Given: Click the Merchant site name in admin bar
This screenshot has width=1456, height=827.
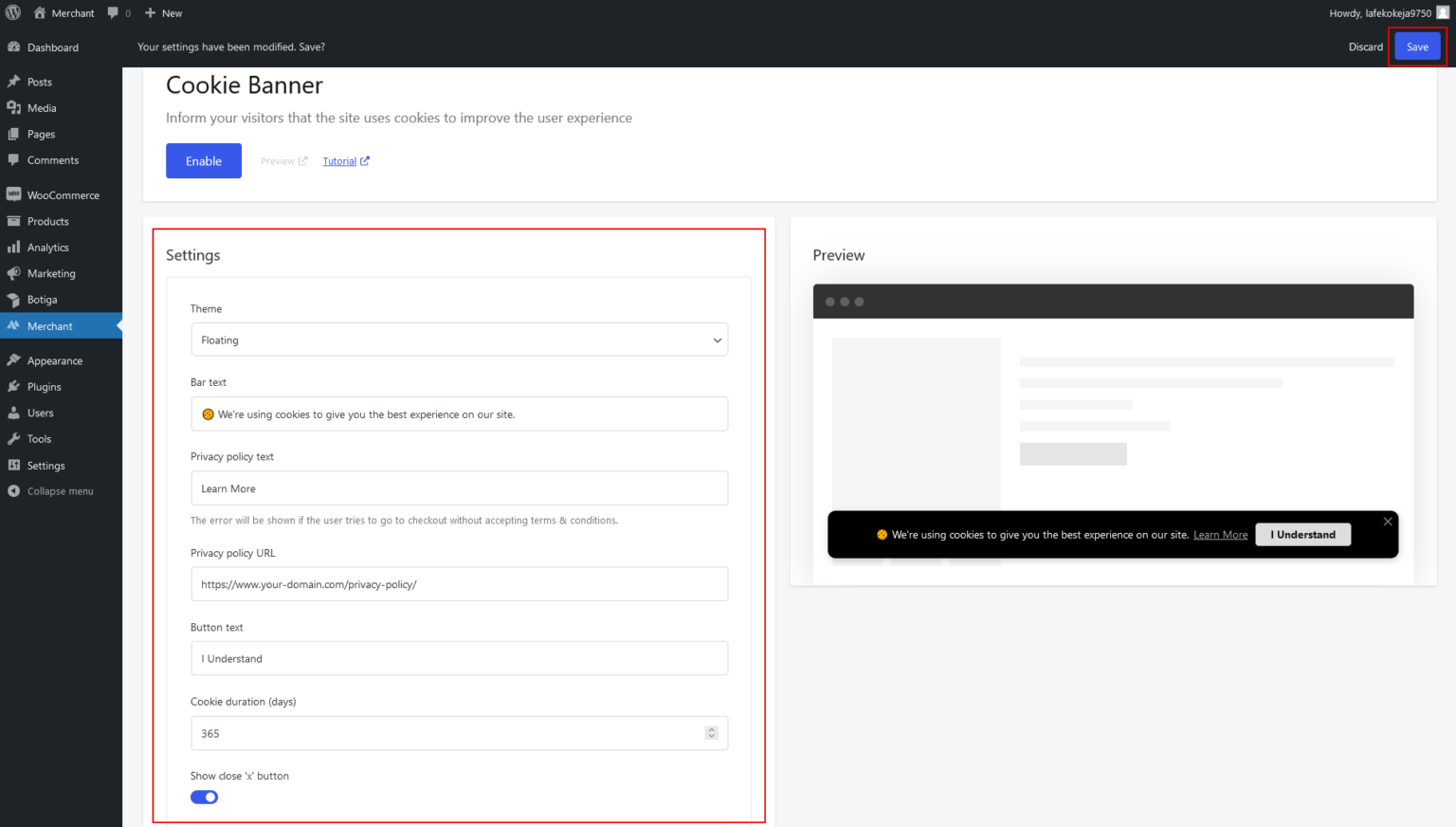Looking at the screenshot, I should click(x=64, y=13).
